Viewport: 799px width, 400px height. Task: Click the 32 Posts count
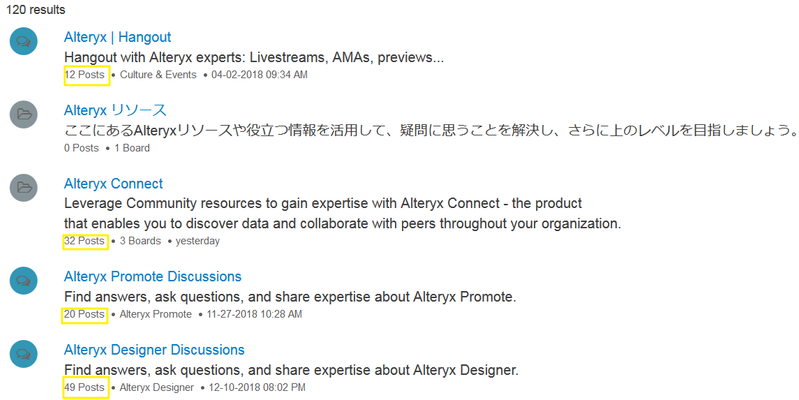tap(85, 241)
